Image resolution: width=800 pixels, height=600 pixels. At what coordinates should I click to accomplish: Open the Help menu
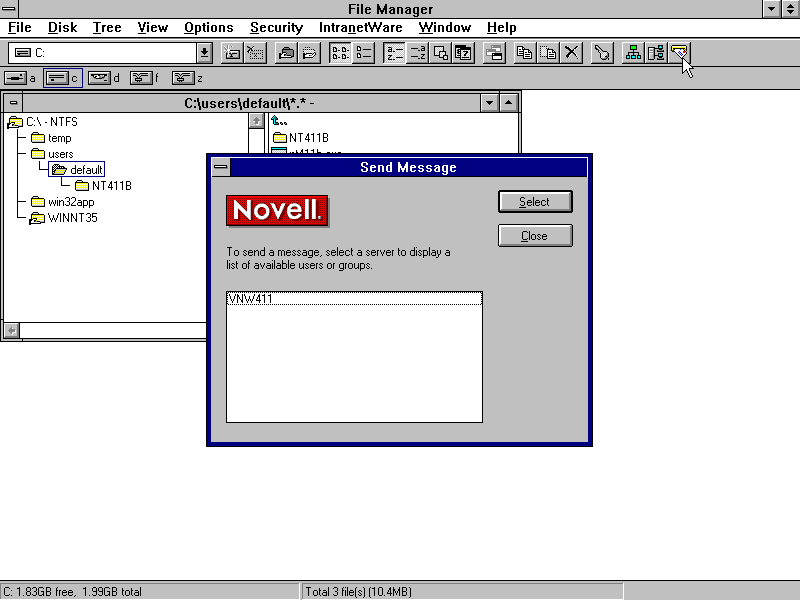[502, 28]
